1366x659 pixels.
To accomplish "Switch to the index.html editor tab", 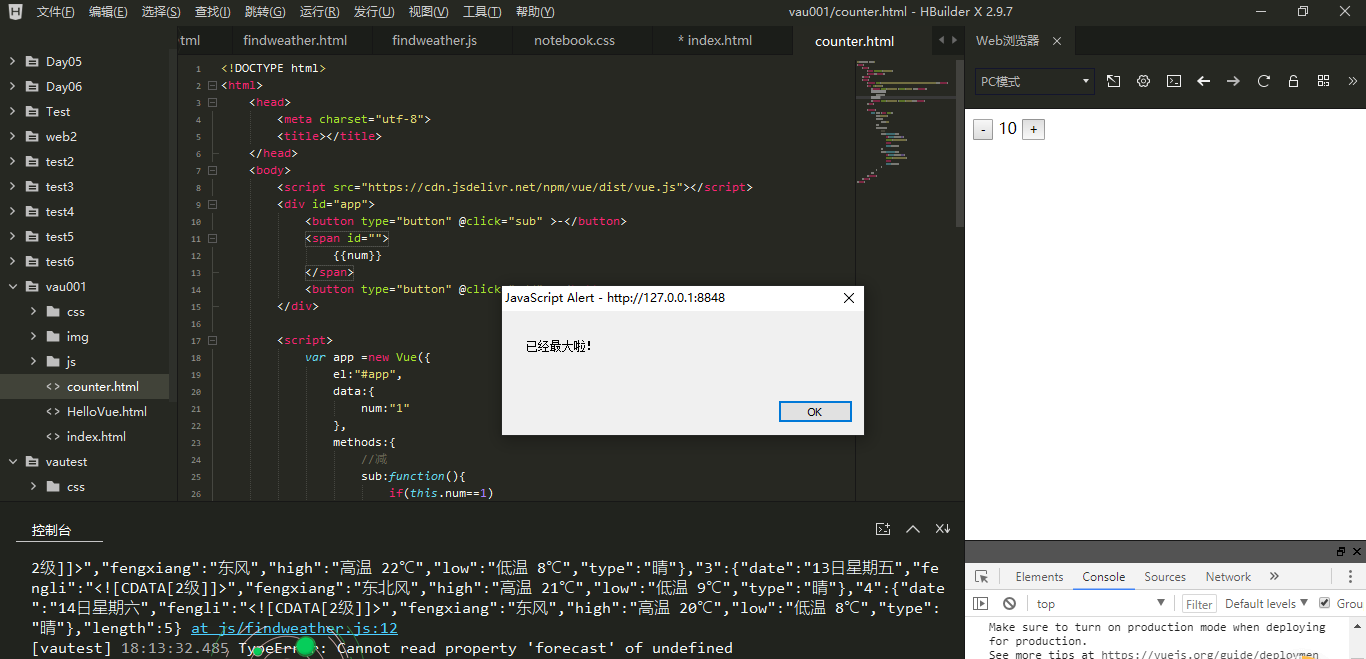I will coord(715,40).
